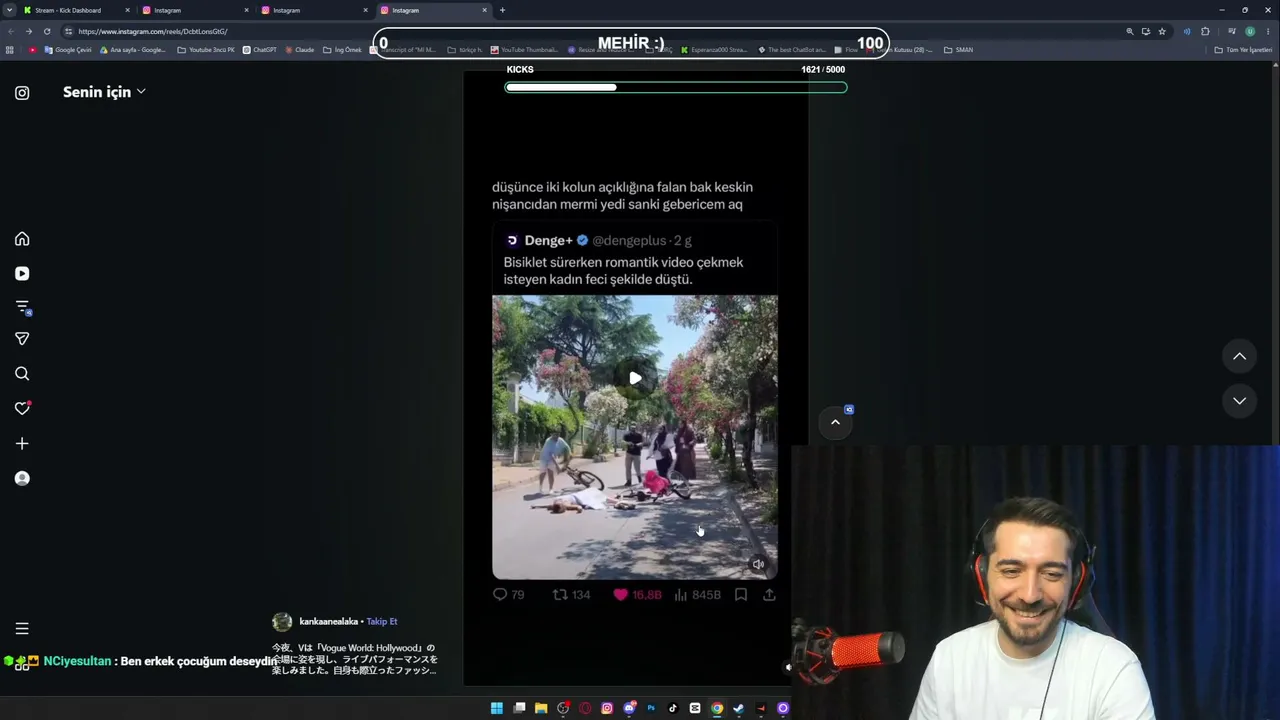Click the round up-arrow button beside reel
The image size is (1280, 720).
[x=835, y=422]
